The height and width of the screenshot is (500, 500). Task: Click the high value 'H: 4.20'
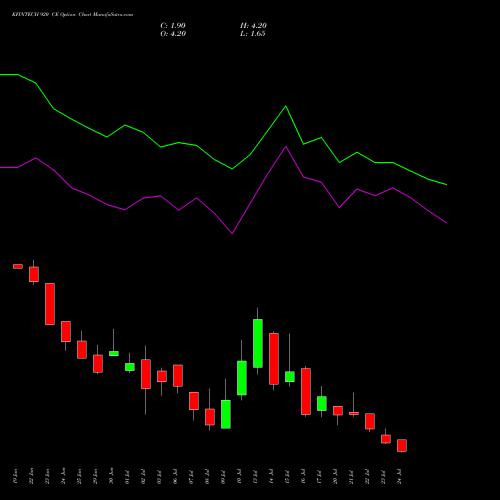(253, 26)
